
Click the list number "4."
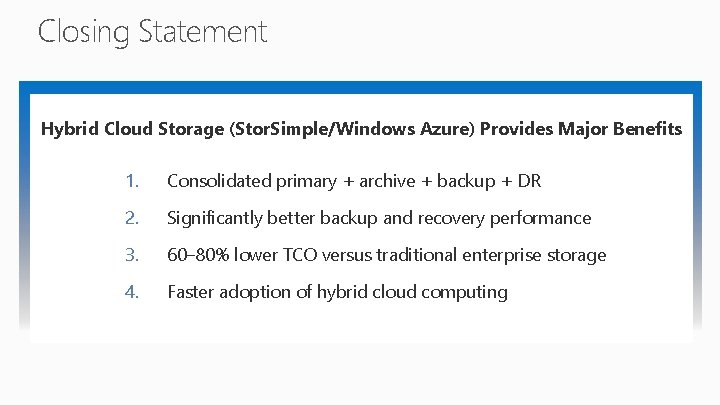pos(132,292)
